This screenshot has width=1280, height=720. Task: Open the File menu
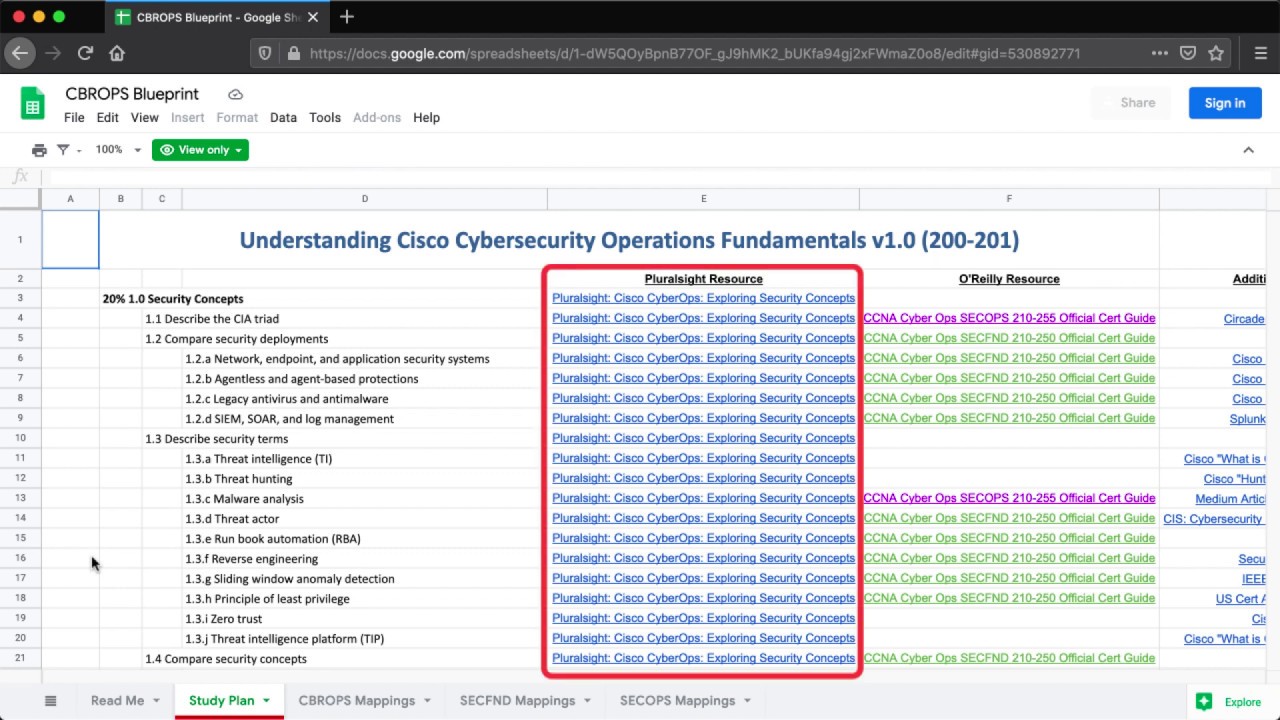(x=74, y=117)
